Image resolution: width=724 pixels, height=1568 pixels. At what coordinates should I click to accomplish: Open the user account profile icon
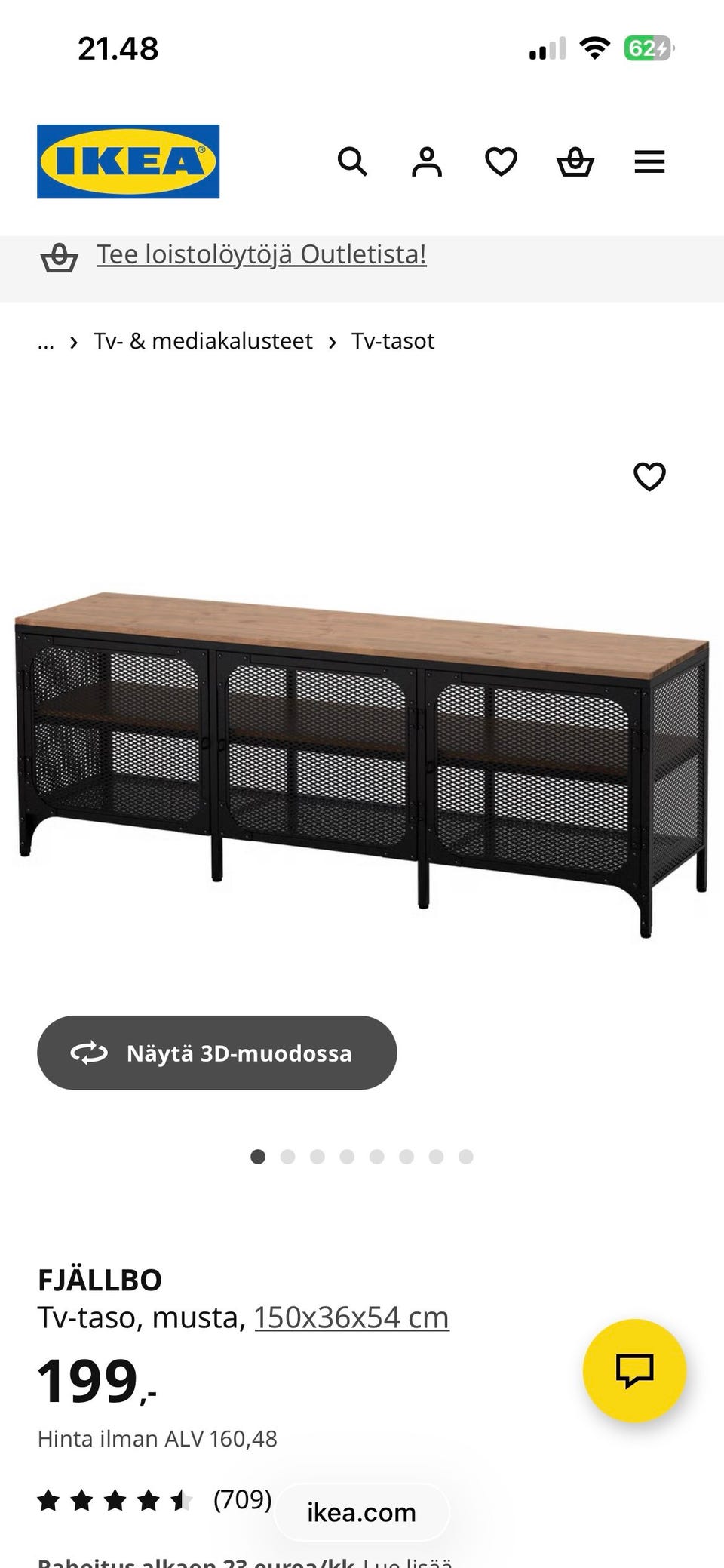click(x=427, y=161)
